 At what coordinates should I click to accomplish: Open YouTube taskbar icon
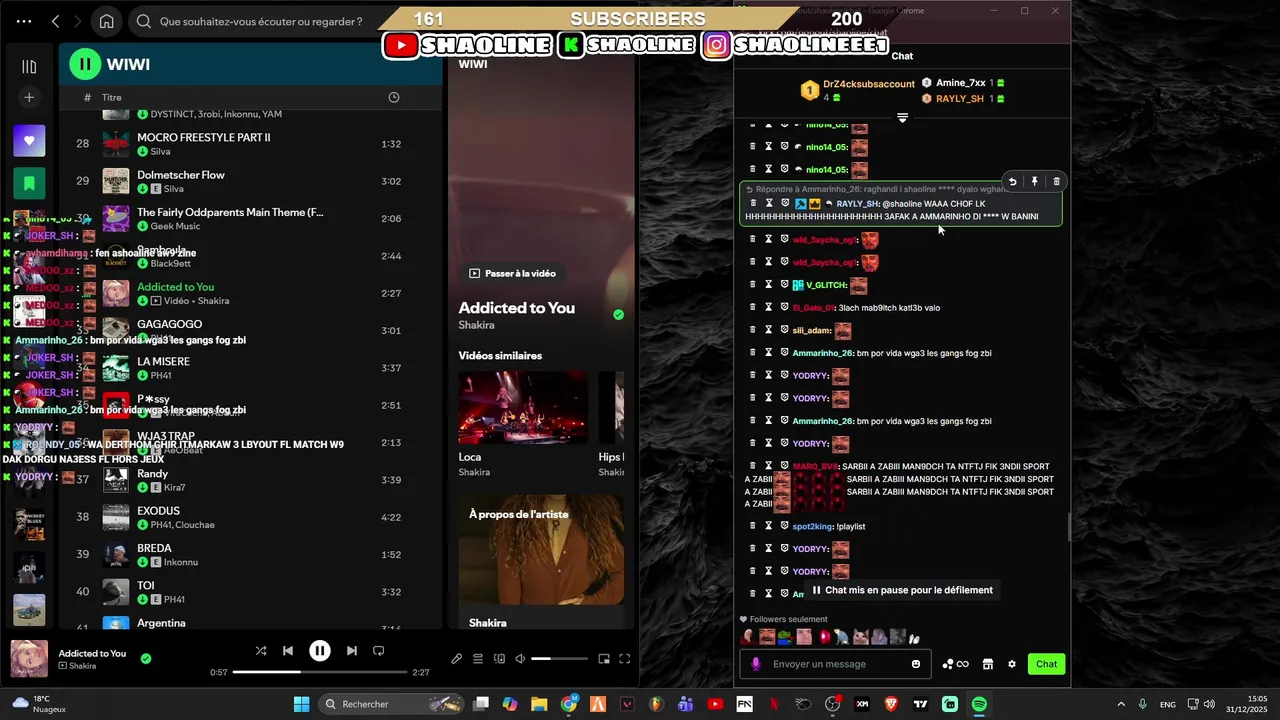click(715, 704)
